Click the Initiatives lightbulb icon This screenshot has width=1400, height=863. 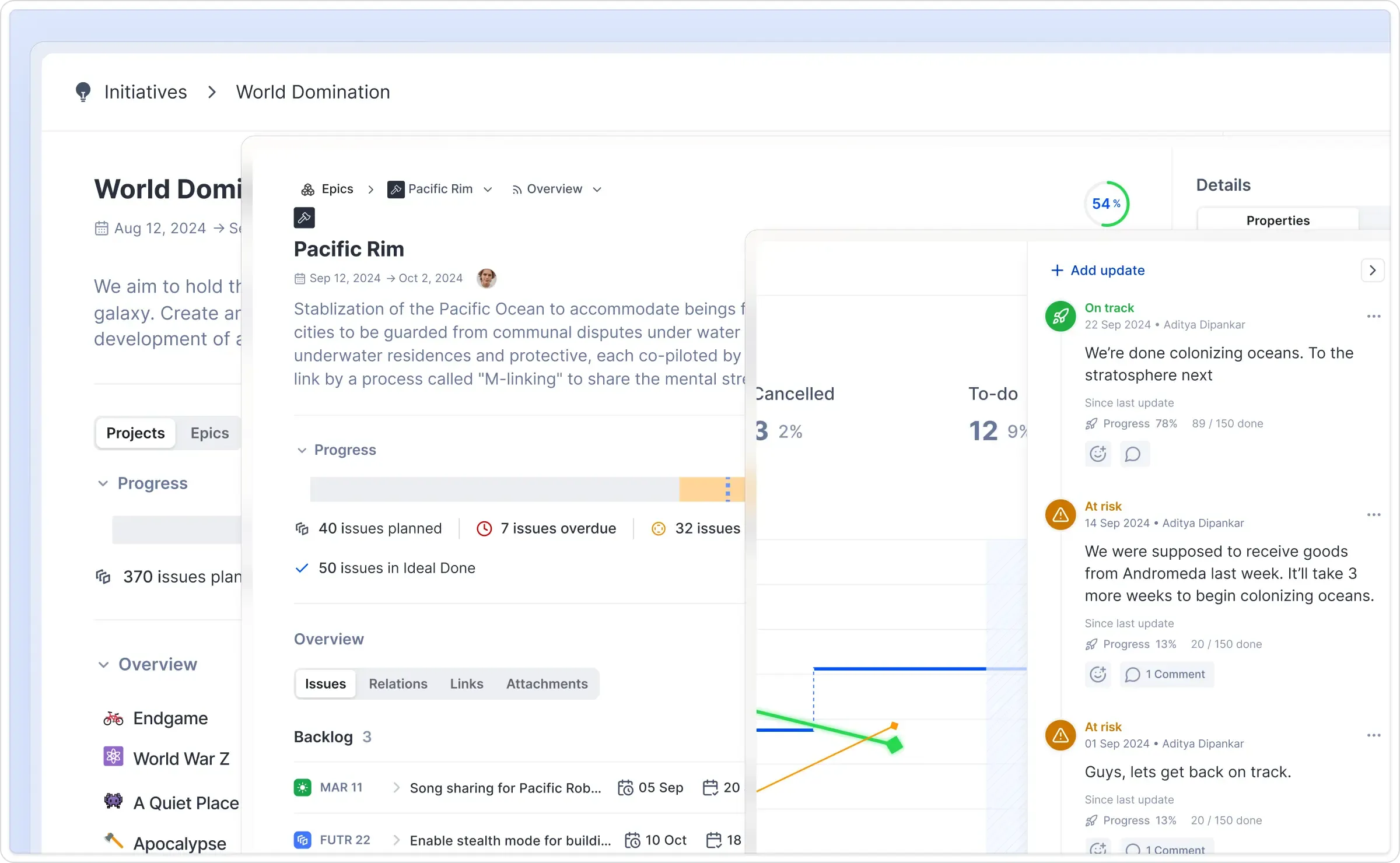(x=83, y=92)
